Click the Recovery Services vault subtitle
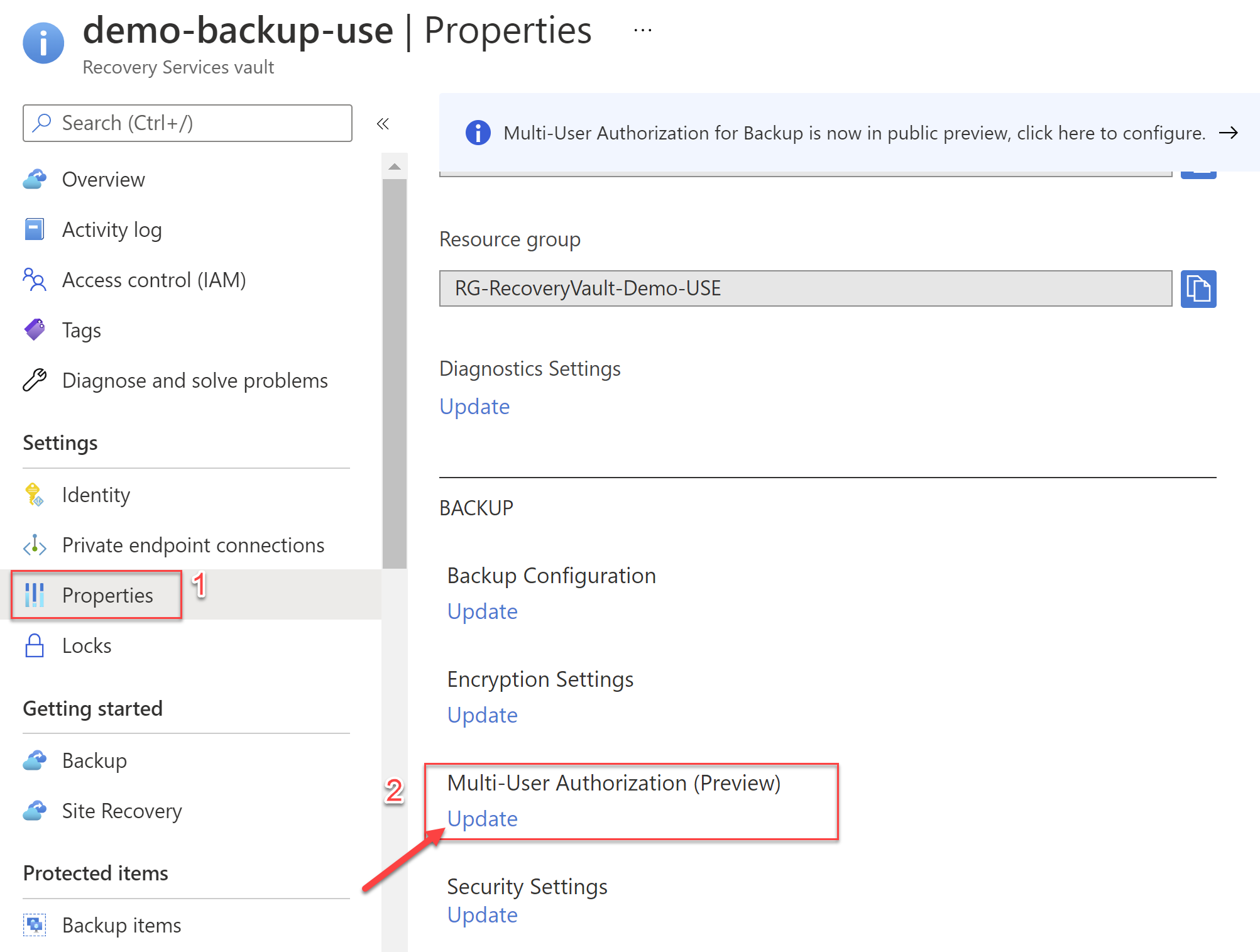 point(178,67)
